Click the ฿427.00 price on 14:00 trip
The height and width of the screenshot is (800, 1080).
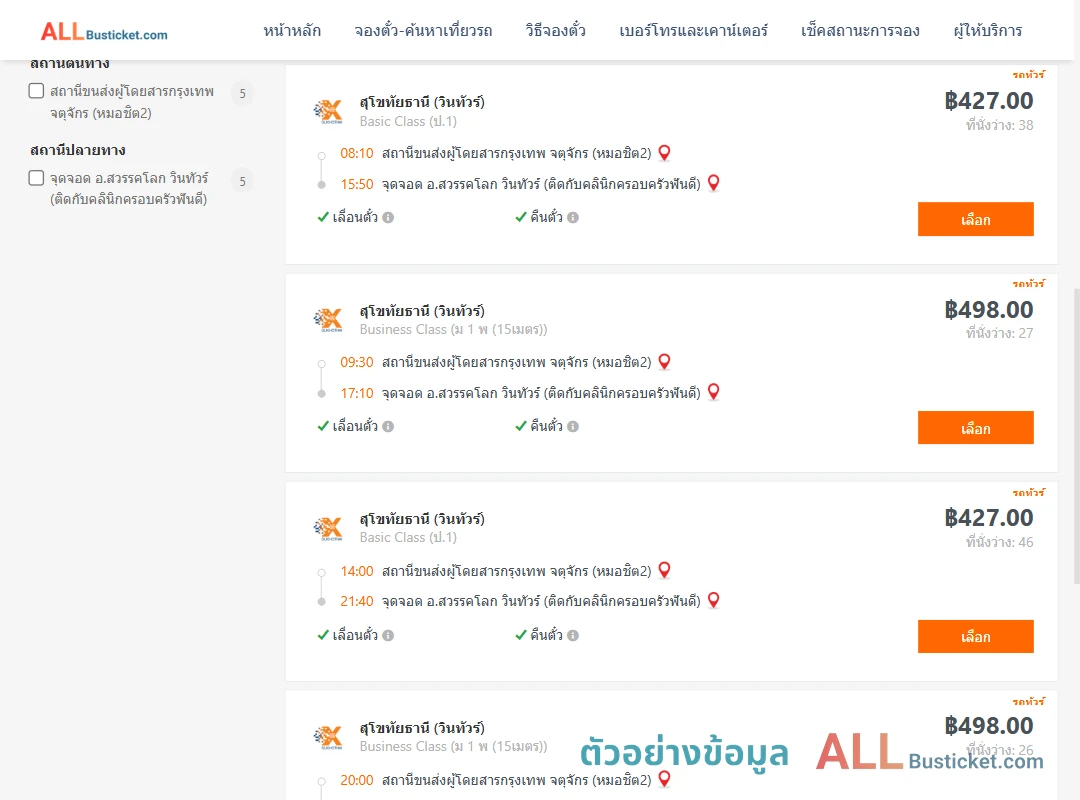(988, 518)
